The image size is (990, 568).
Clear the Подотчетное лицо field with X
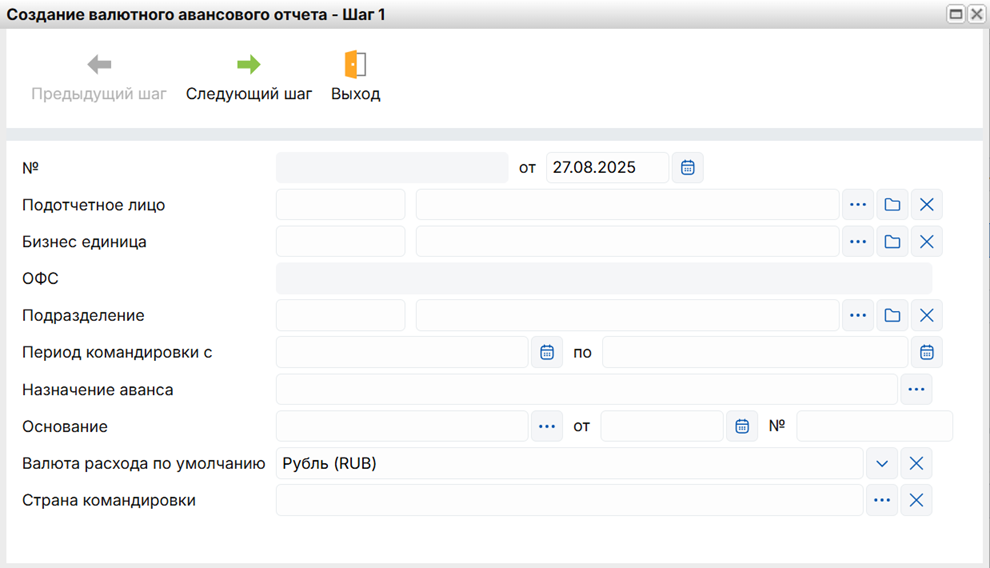926,205
